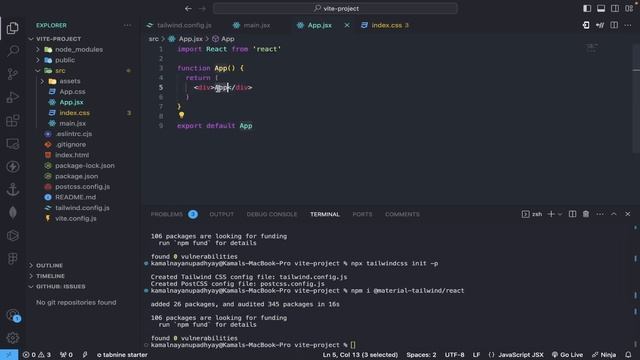Screen dimensions: 640x360
Task: Open the Source Control view
Action: click(13, 74)
